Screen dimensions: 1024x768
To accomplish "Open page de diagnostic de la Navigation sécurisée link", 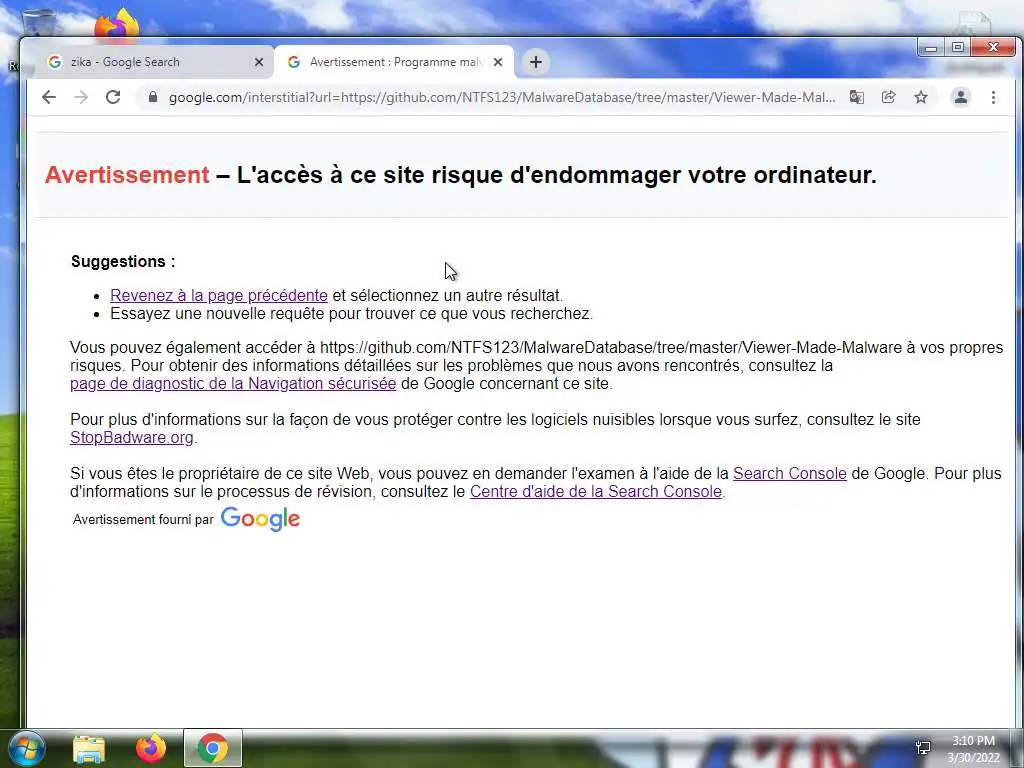I will pos(233,383).
